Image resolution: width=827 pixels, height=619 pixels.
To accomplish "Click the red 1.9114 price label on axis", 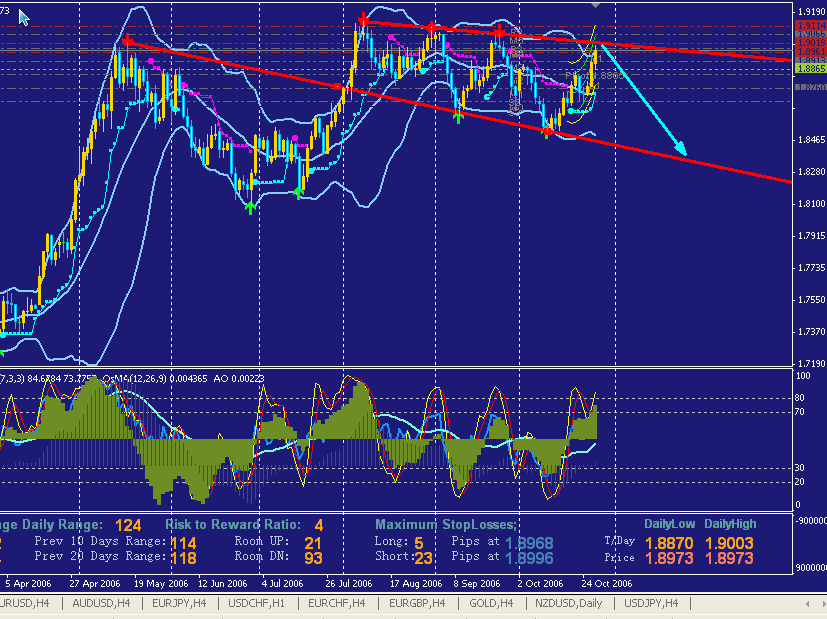I will click(810, 26).
